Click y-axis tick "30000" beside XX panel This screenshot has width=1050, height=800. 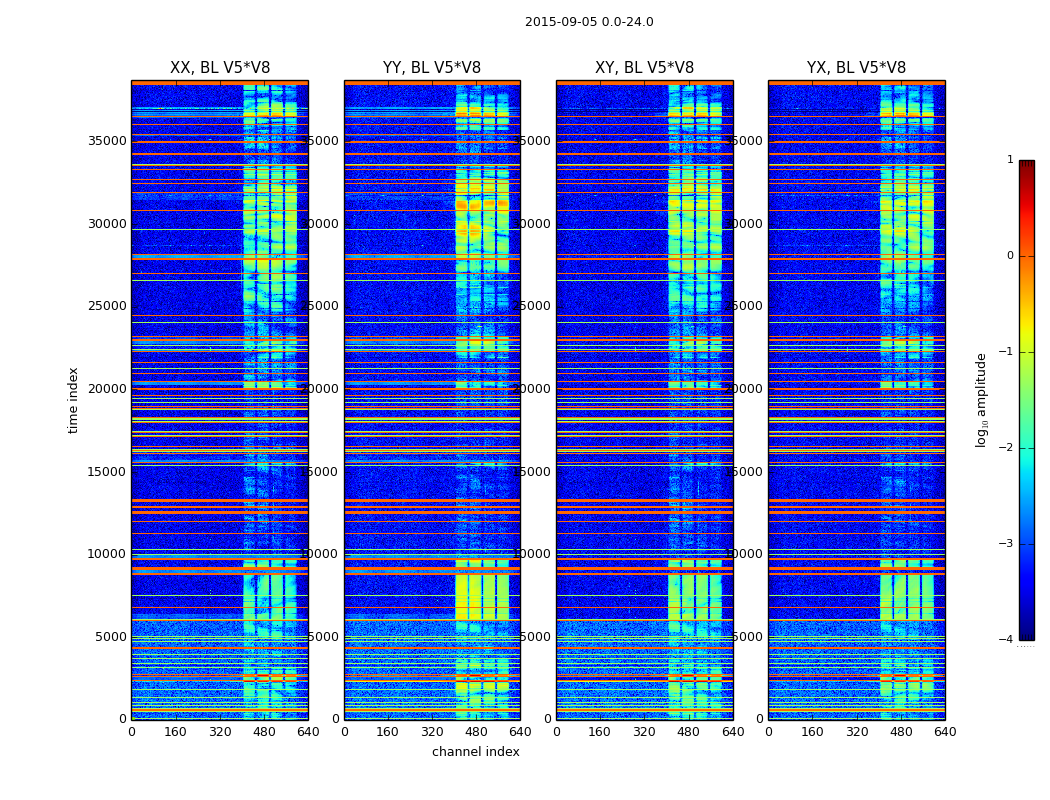click(x=107, y=224)
